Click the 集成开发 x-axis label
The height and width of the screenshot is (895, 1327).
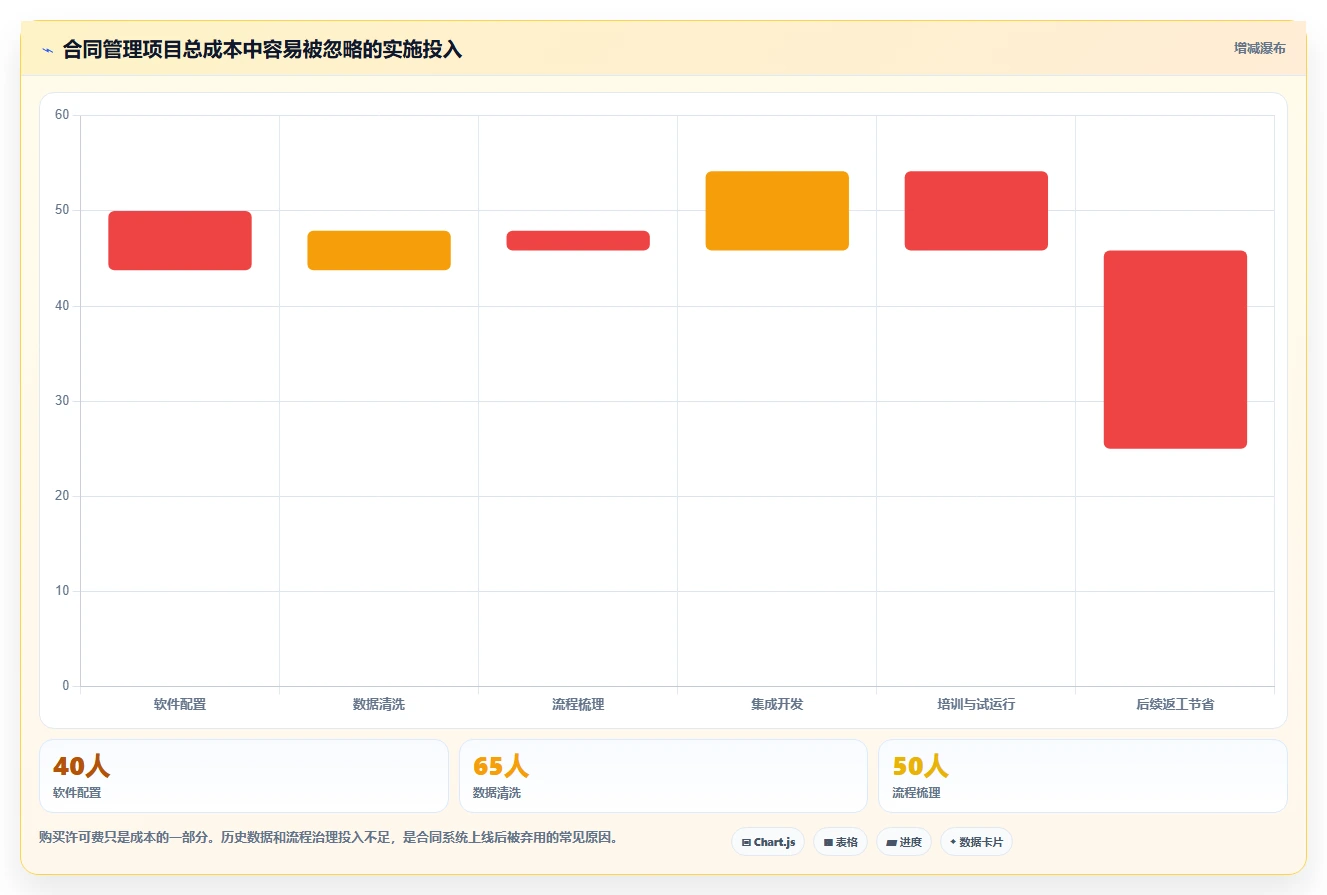[x=777, y=704]
